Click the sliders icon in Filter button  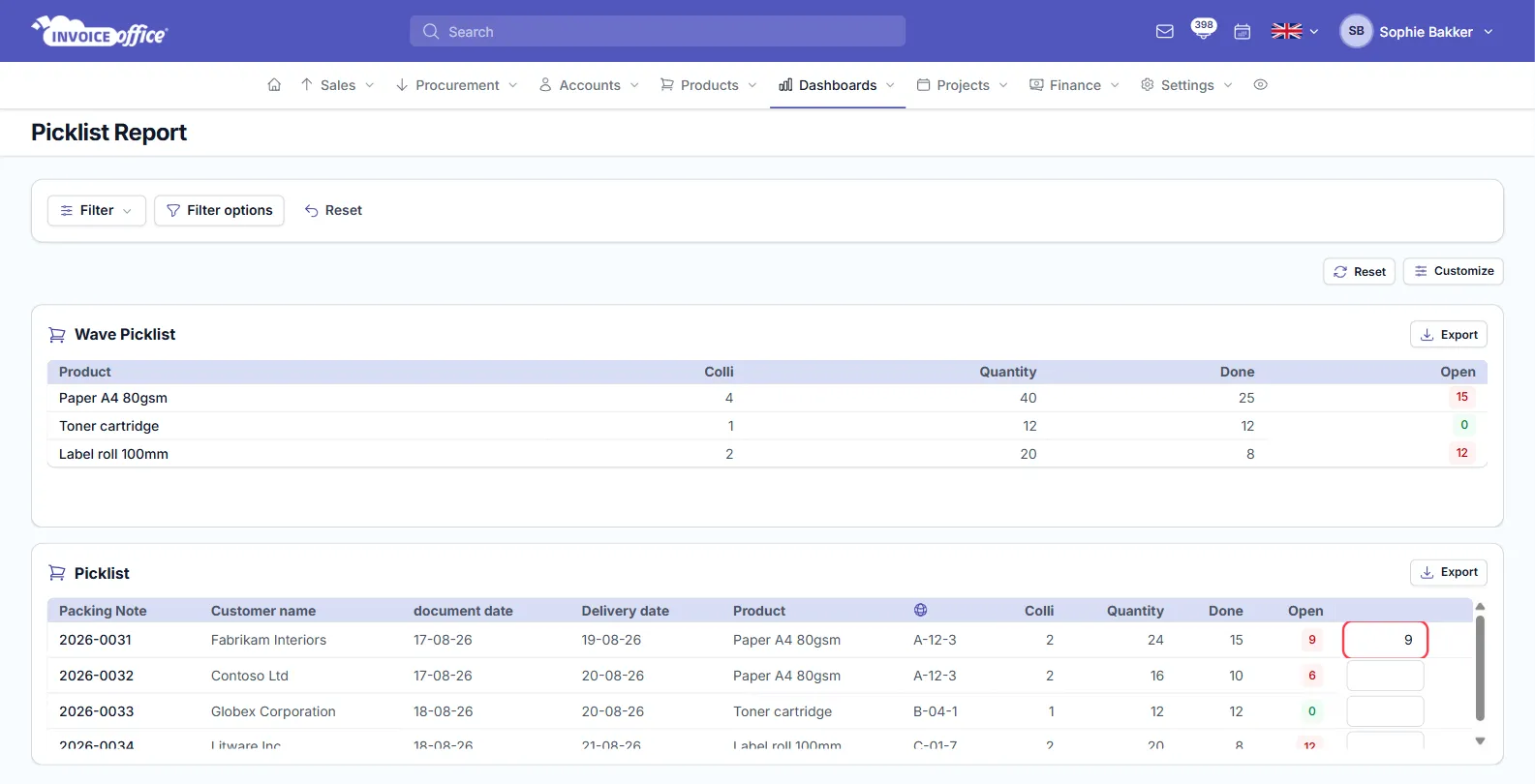(x=67, y=210)
